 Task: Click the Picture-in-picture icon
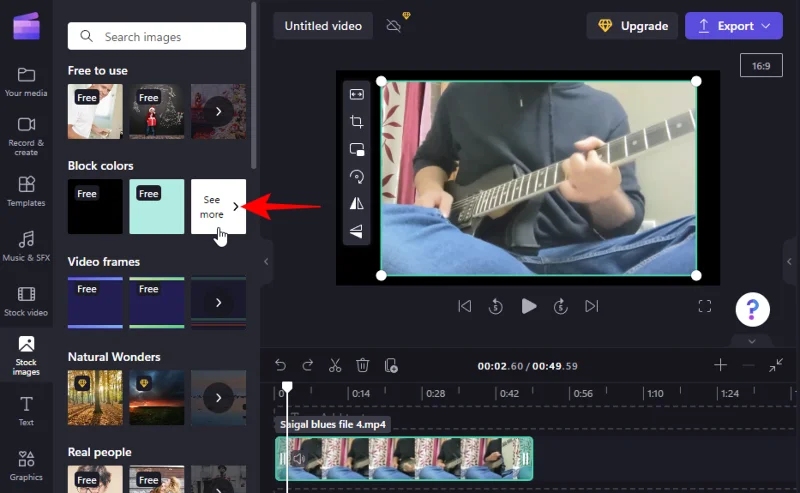point(357,149)
